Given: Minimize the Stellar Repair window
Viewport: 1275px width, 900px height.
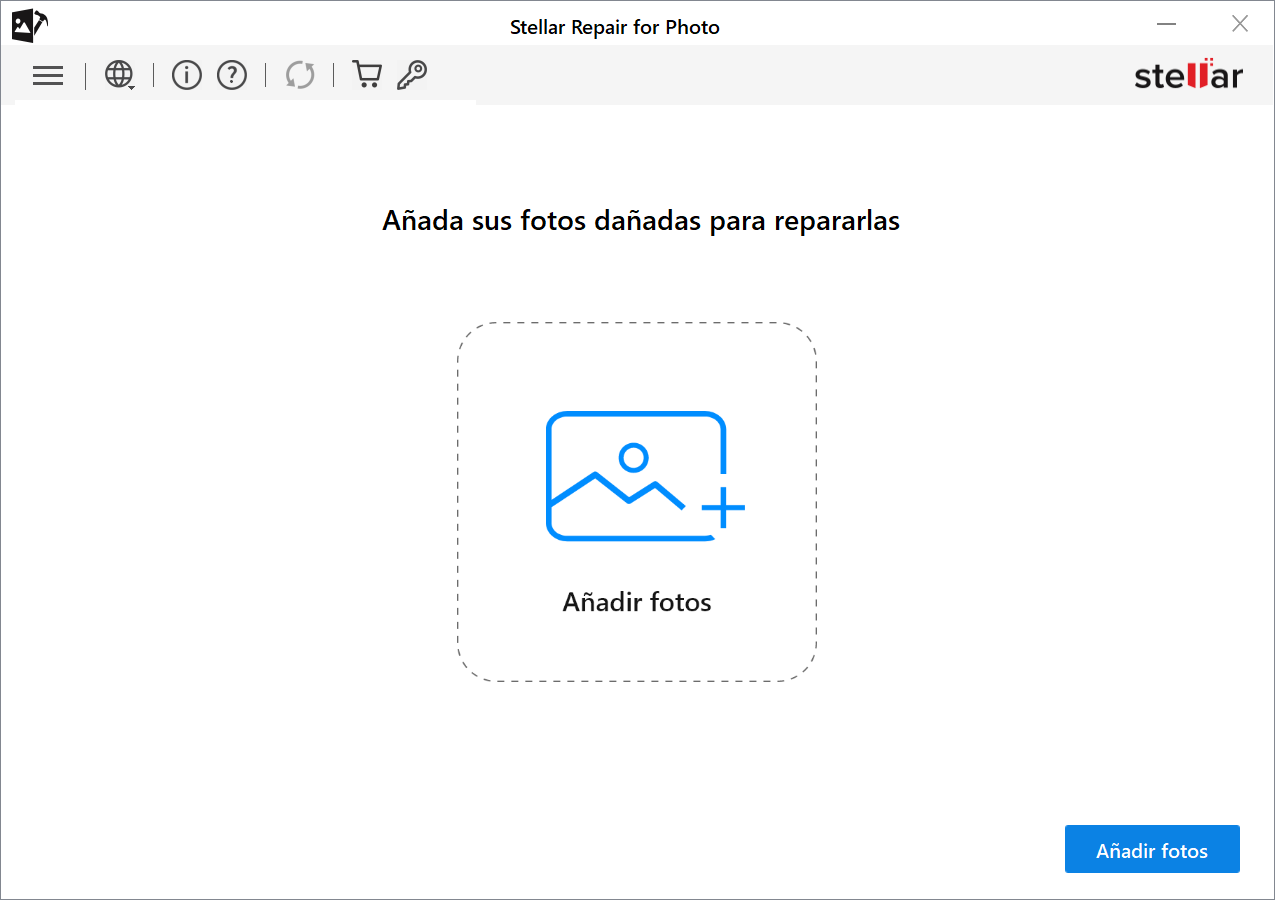Looking at the screenshot, I should (1166, 24).
